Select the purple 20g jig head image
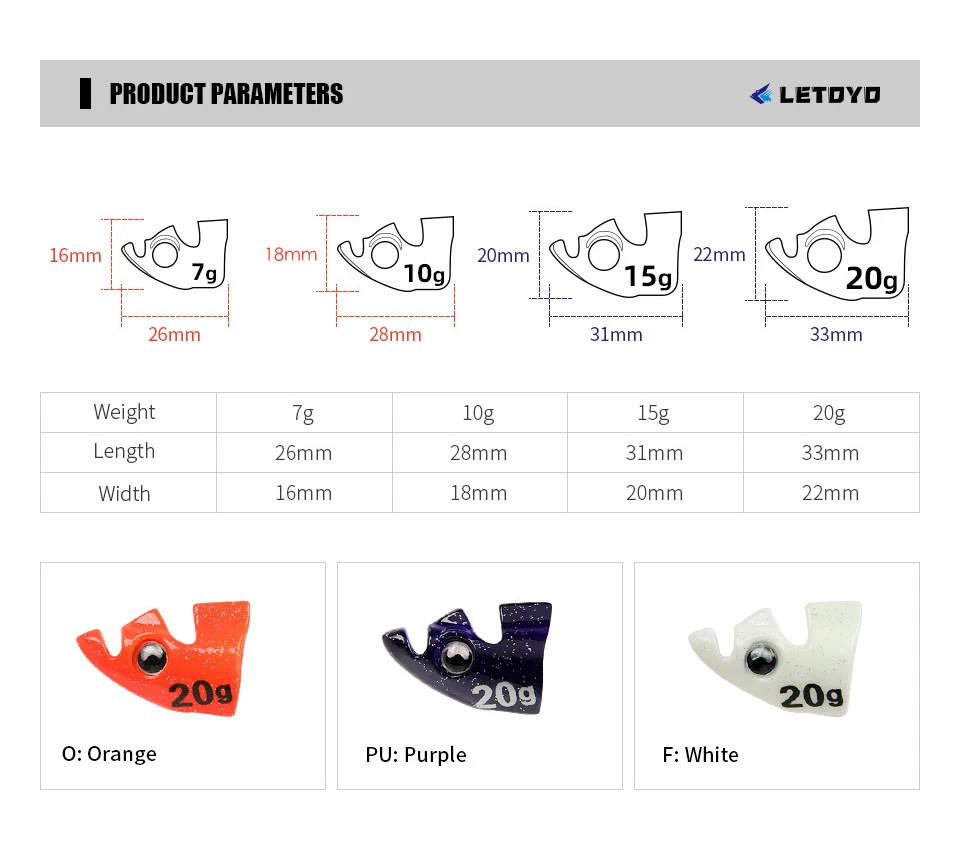960x859 pixels. click(x=469, y=656)
